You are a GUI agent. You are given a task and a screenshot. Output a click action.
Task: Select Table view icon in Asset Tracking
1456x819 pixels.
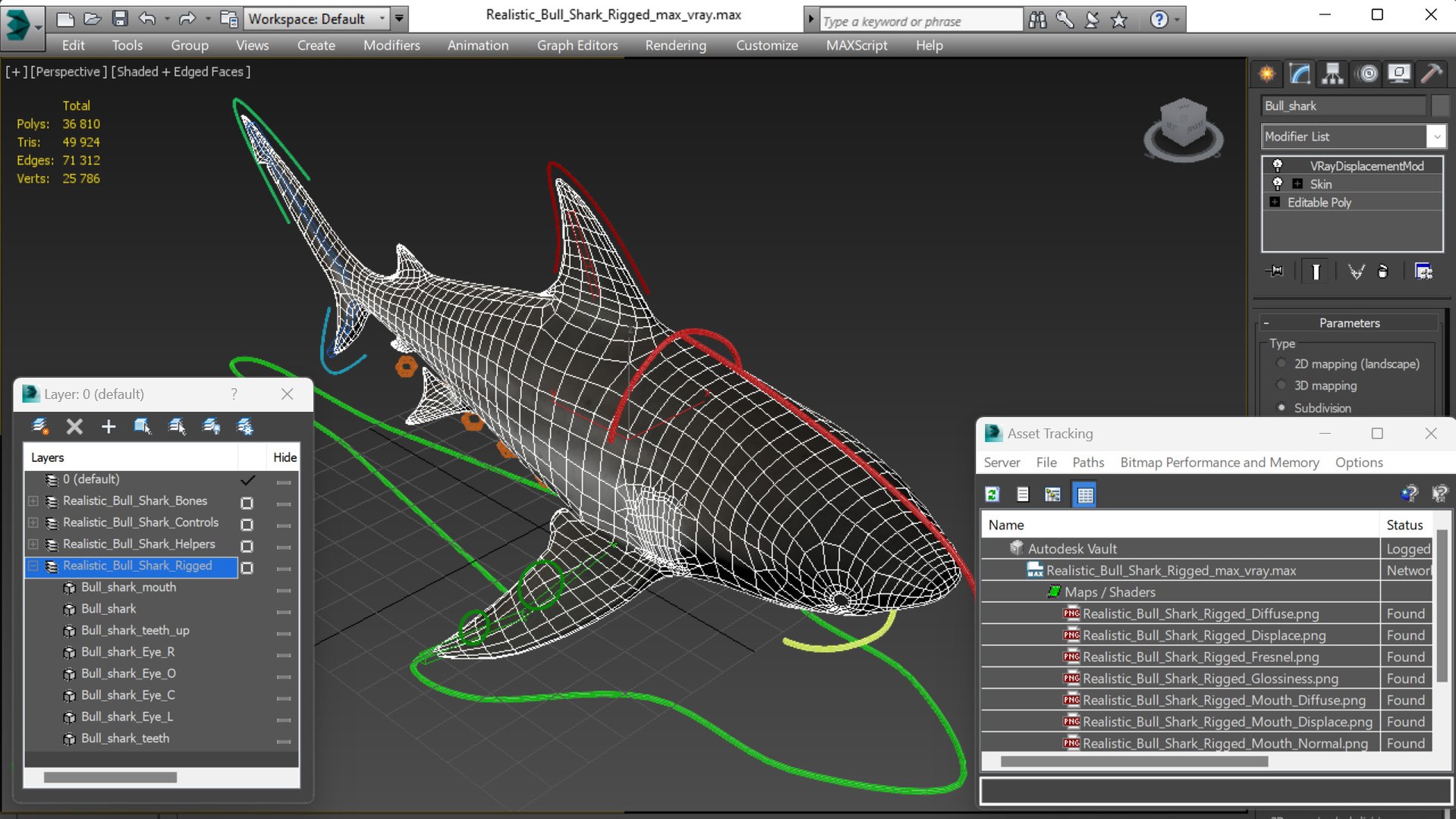[1085, 494]
